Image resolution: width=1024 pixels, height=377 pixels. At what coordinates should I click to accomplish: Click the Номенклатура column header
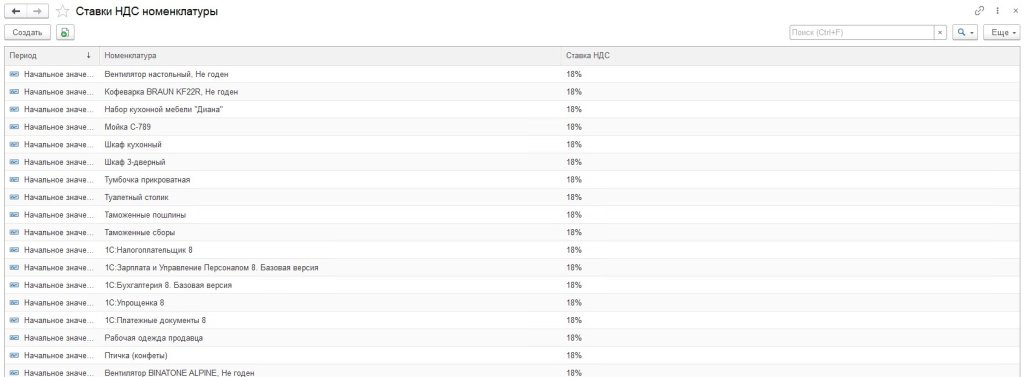pyautogui.click(x=330, y=56)
